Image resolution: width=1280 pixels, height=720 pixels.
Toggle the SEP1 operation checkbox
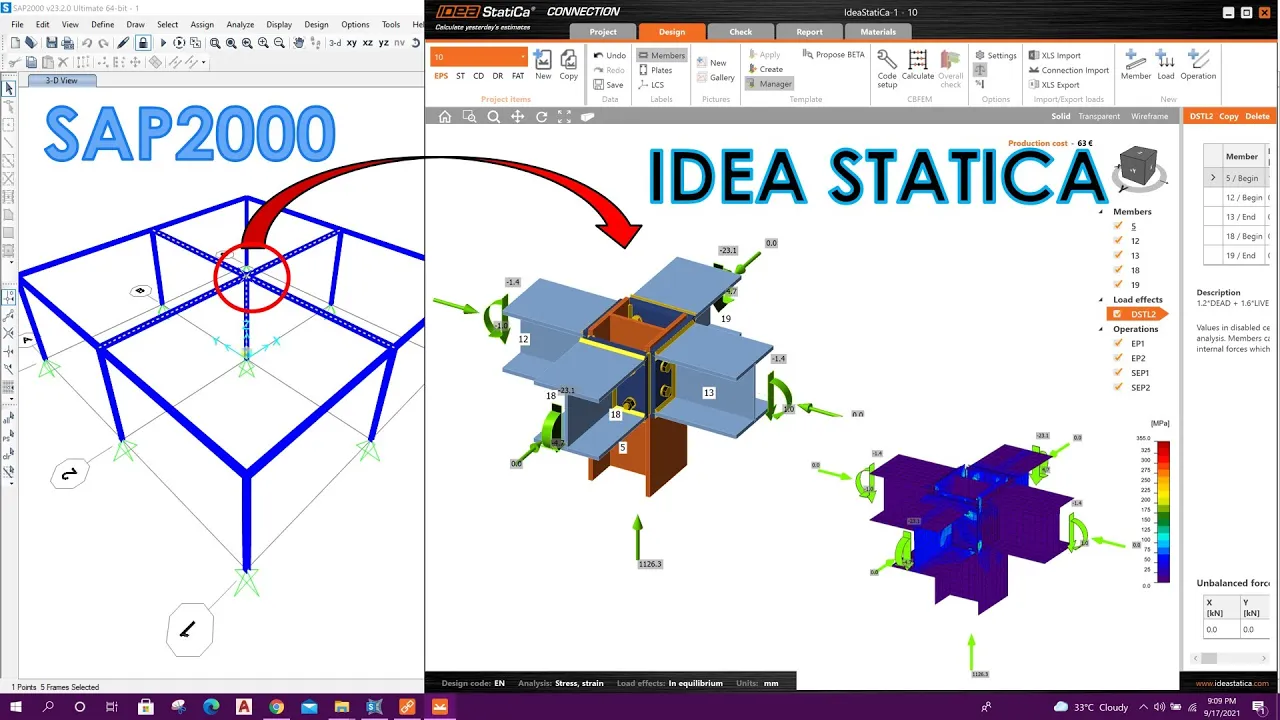click(x=1118, y=372)
